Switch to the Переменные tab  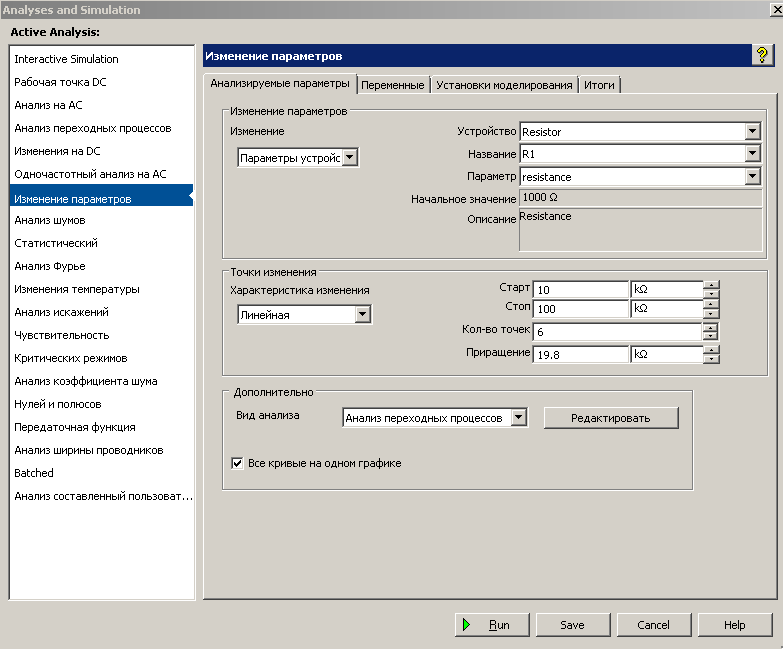coord(393,85)
